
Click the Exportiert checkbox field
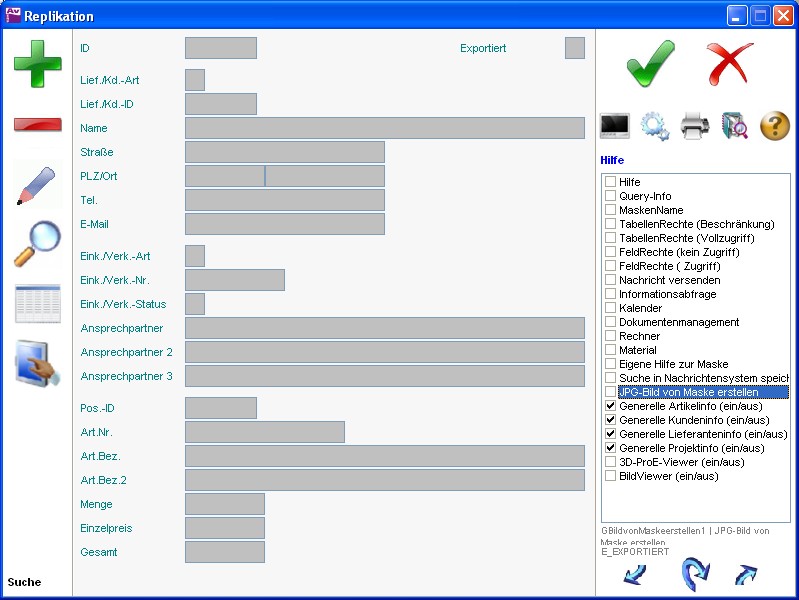point(574,48)
